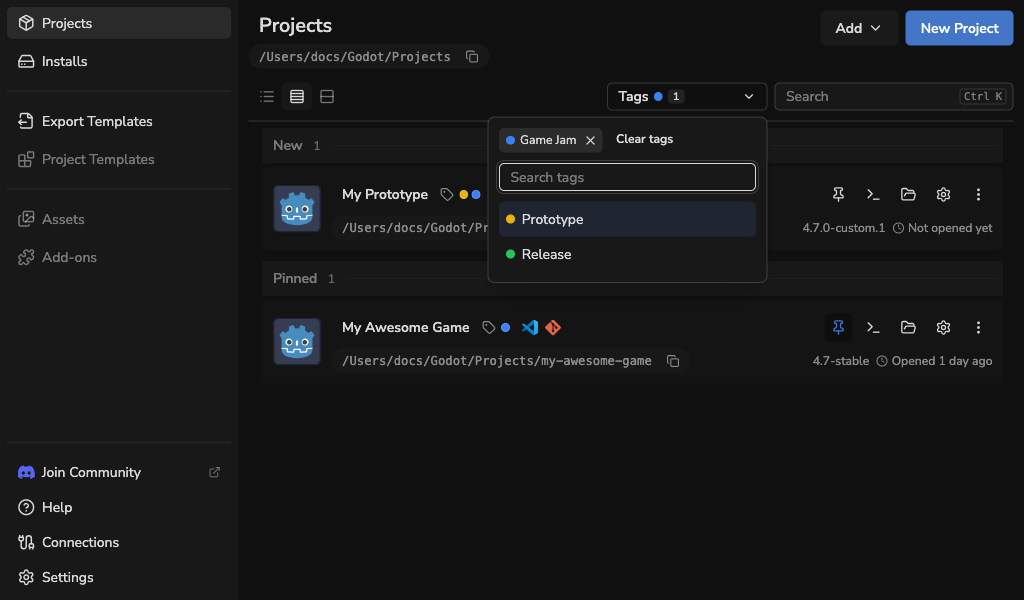Click the Settings gear icon in sidebar
1024x600 pixels.
point(26,577)
